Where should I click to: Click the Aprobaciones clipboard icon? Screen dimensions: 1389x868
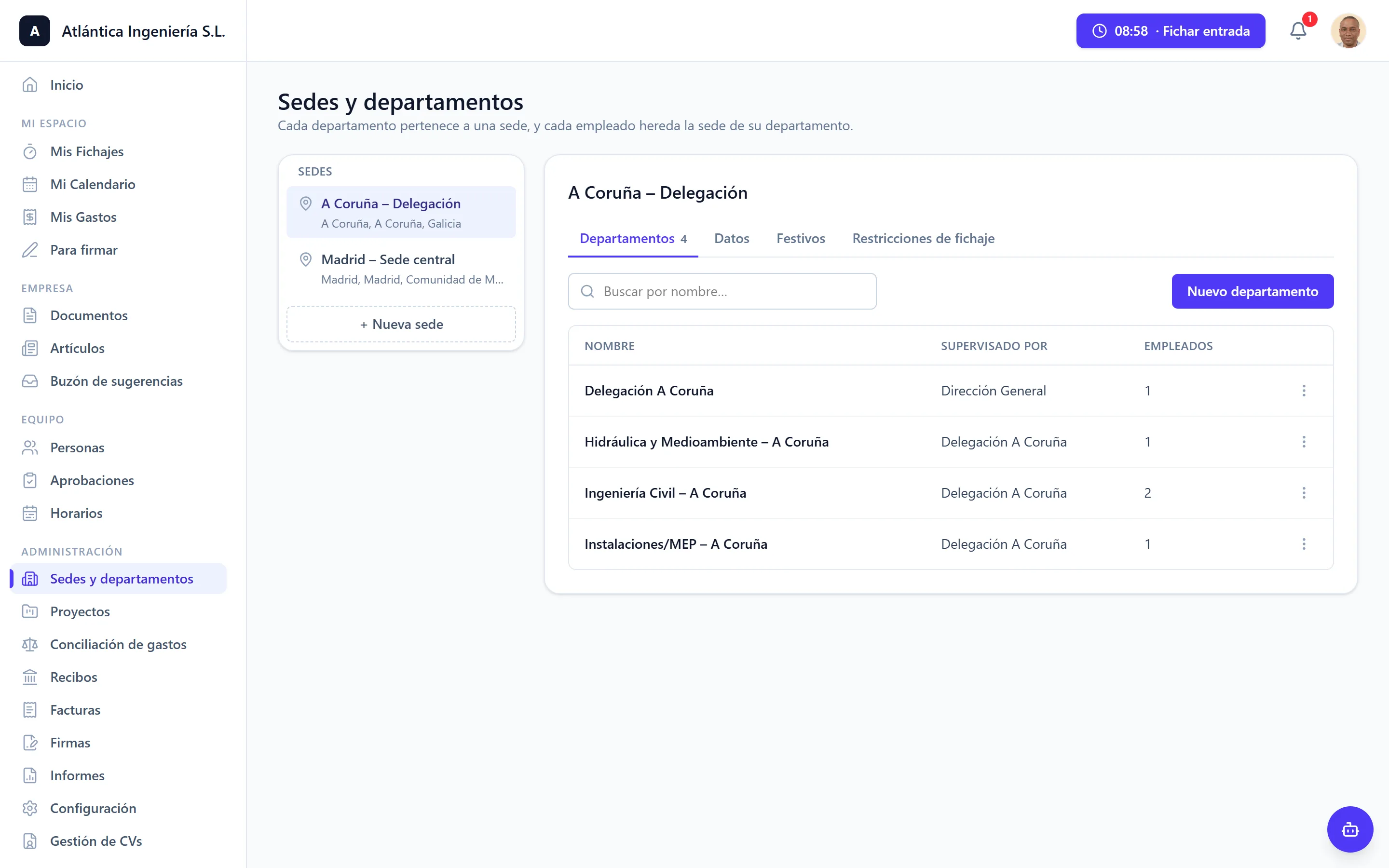pos(30,480)
